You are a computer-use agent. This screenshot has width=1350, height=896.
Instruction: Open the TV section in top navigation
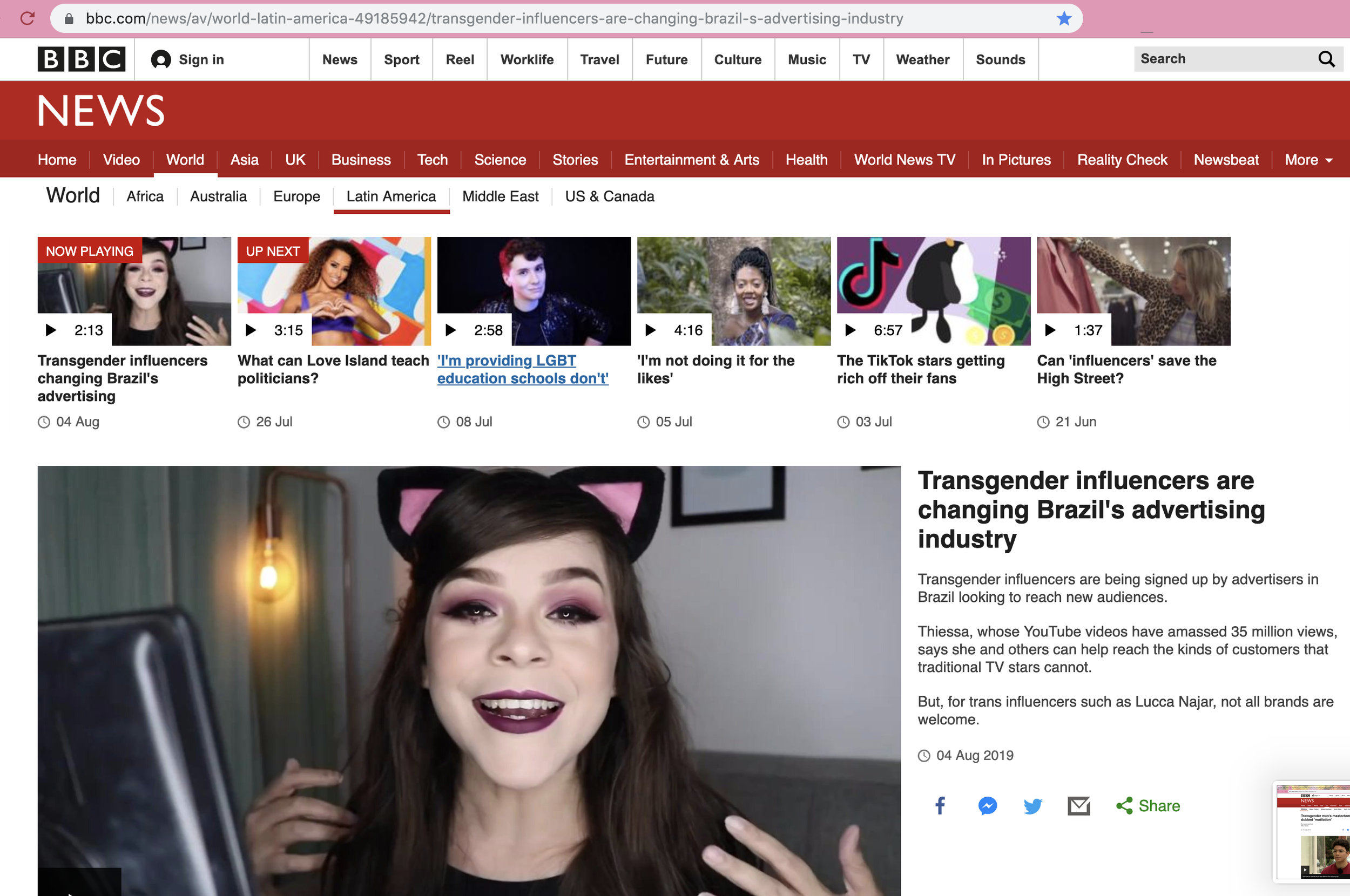pos(861,59)
